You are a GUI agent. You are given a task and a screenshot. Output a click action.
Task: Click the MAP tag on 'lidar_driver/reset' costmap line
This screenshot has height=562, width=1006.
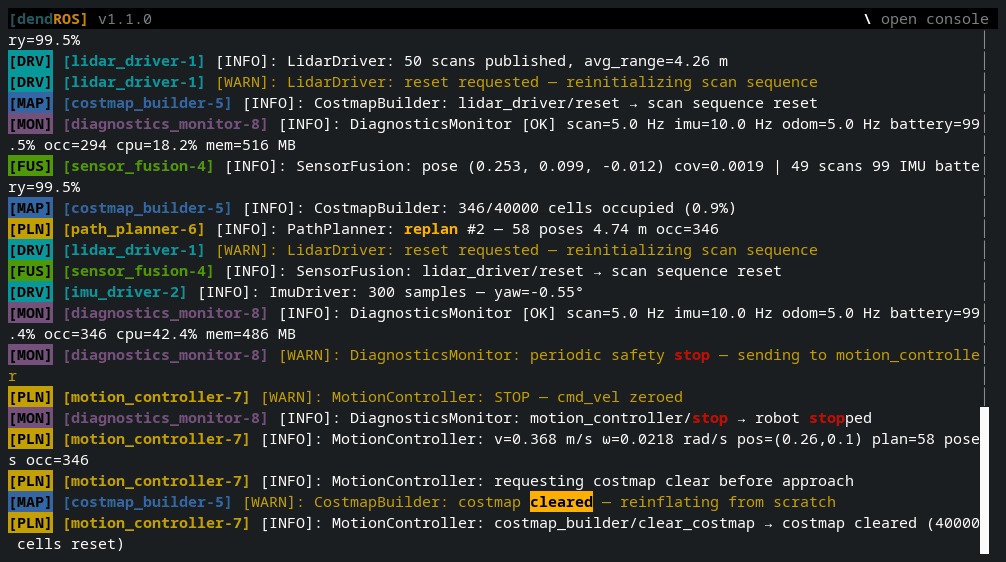pyautogui.click(x=30, y=103)
